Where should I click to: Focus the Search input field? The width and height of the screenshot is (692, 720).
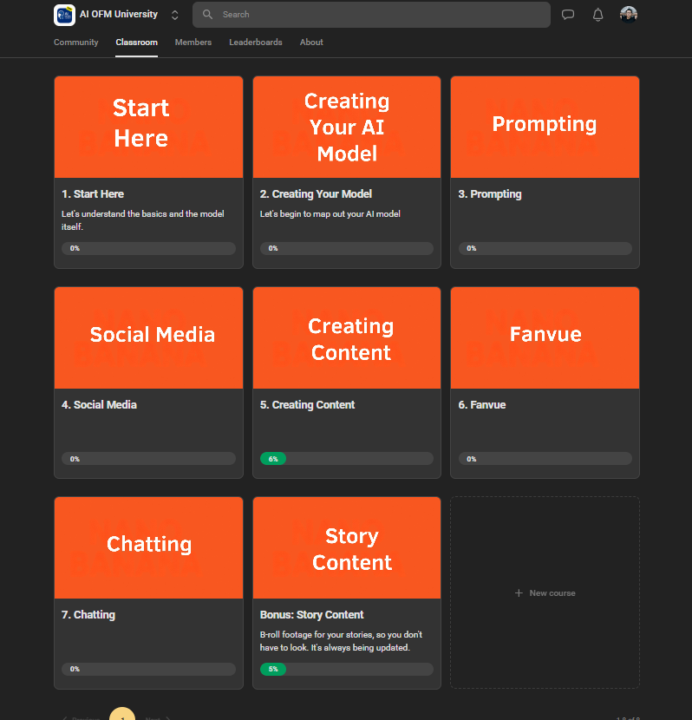point(371,15)
